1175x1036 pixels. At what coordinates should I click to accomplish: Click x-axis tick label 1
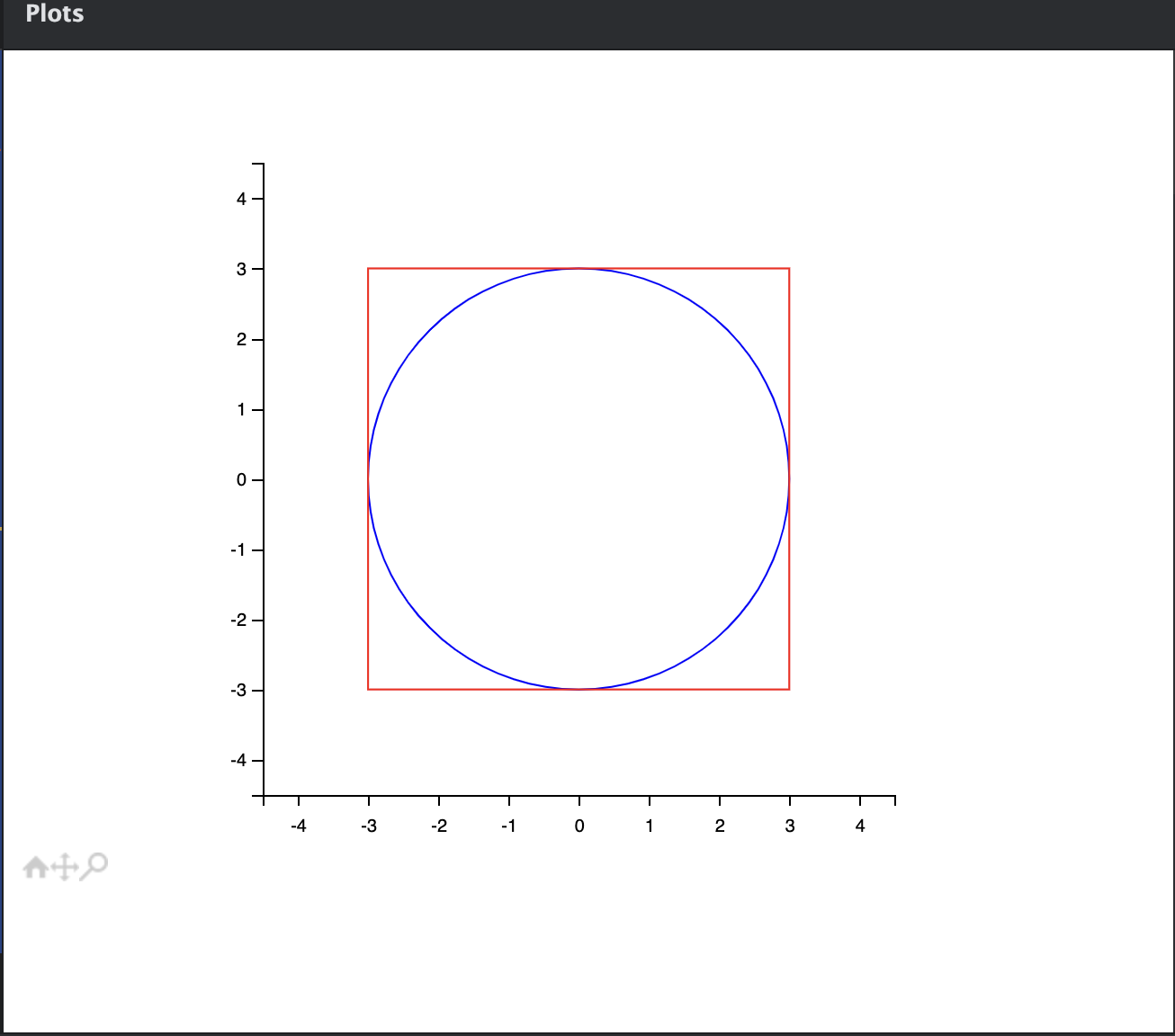tap(650, 826)
